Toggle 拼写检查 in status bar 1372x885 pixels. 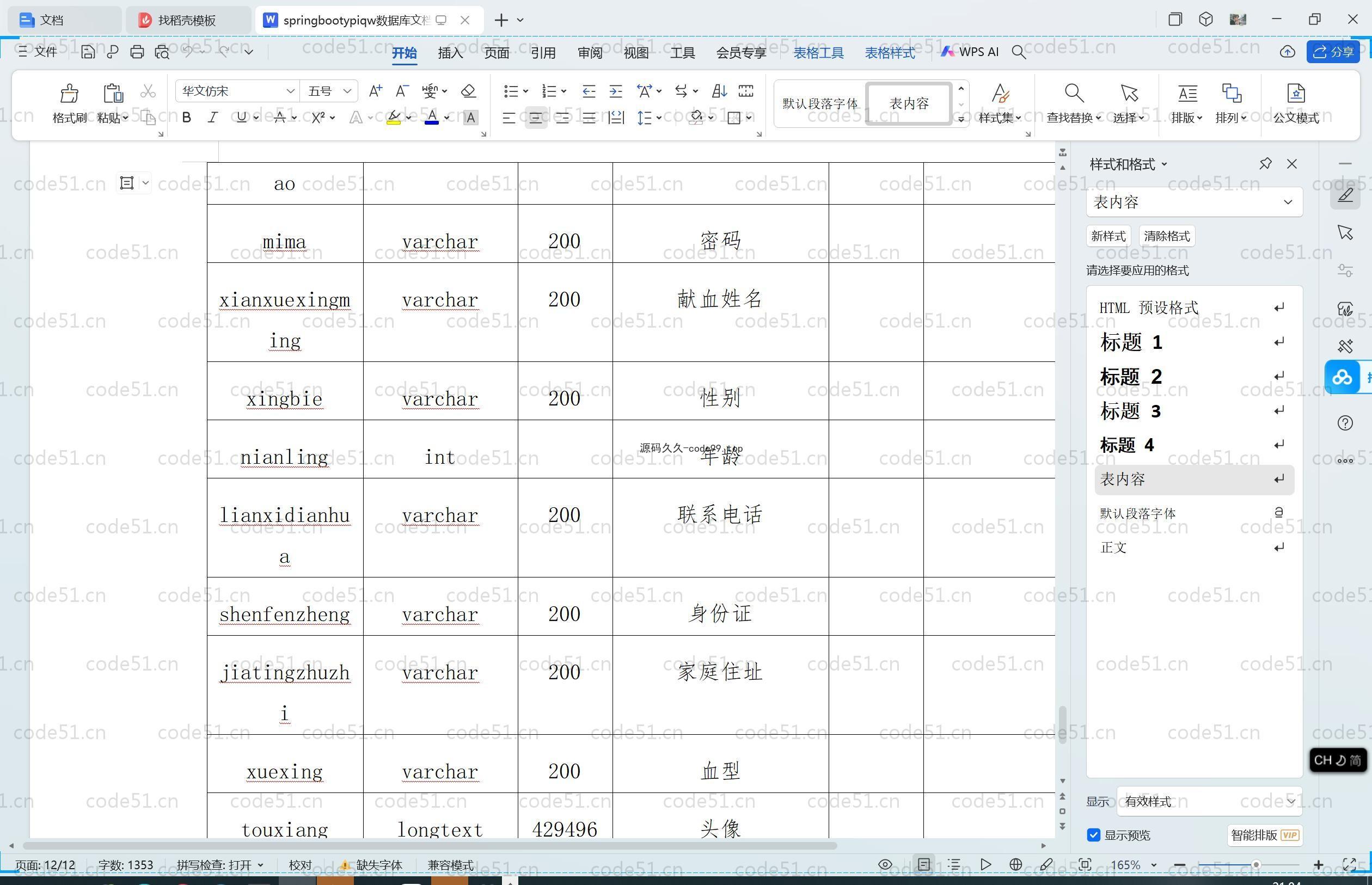click(219, 864)
